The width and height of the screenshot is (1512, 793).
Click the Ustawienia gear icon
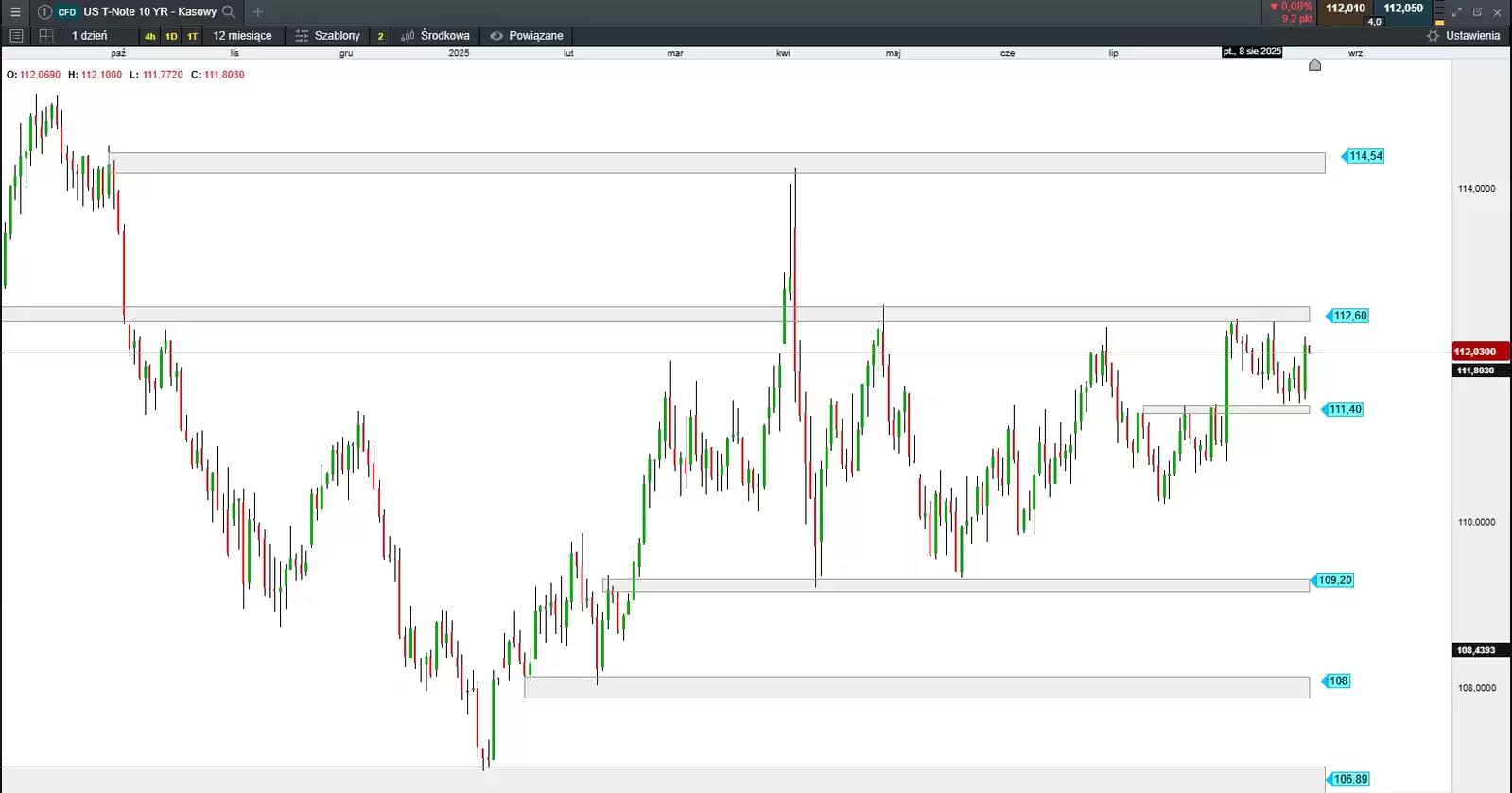pyautogui.click(x=1433, y=36)
